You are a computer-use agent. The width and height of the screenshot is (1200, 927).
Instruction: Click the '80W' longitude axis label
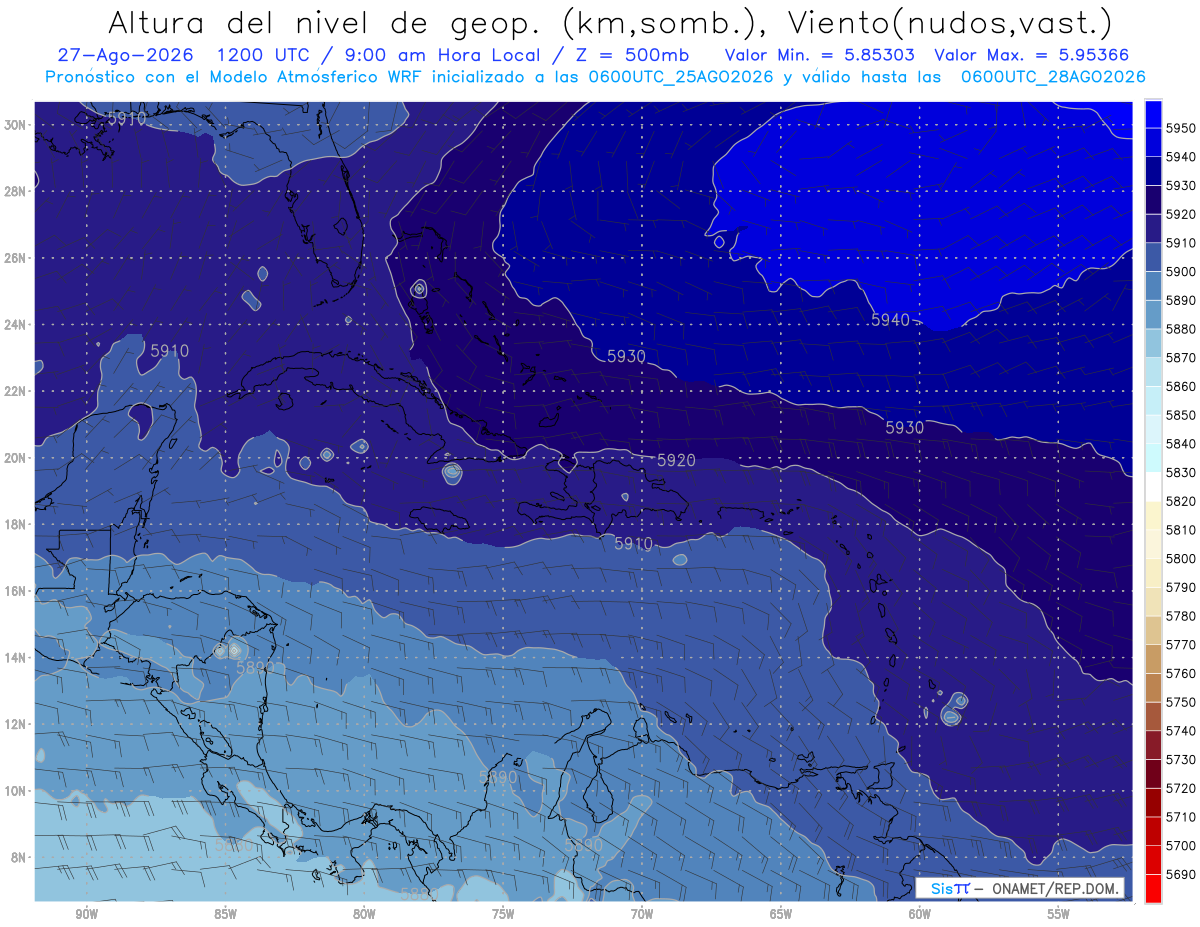[364, 915]
